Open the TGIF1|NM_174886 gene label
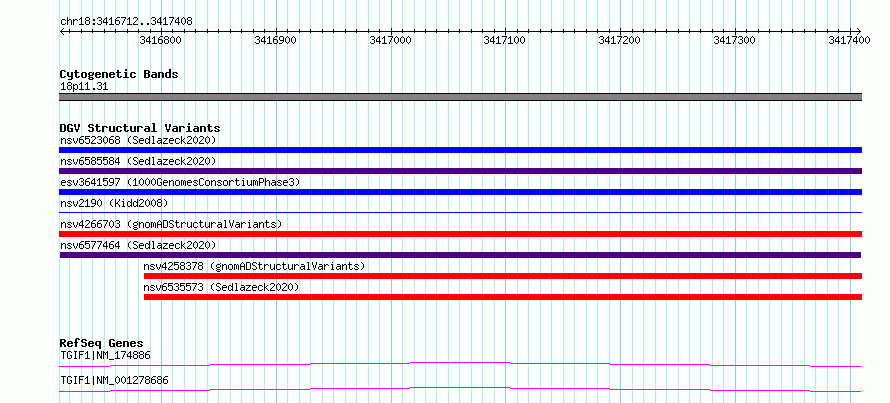The height and width of the screenshot is (403, 890). coord(105,356)
